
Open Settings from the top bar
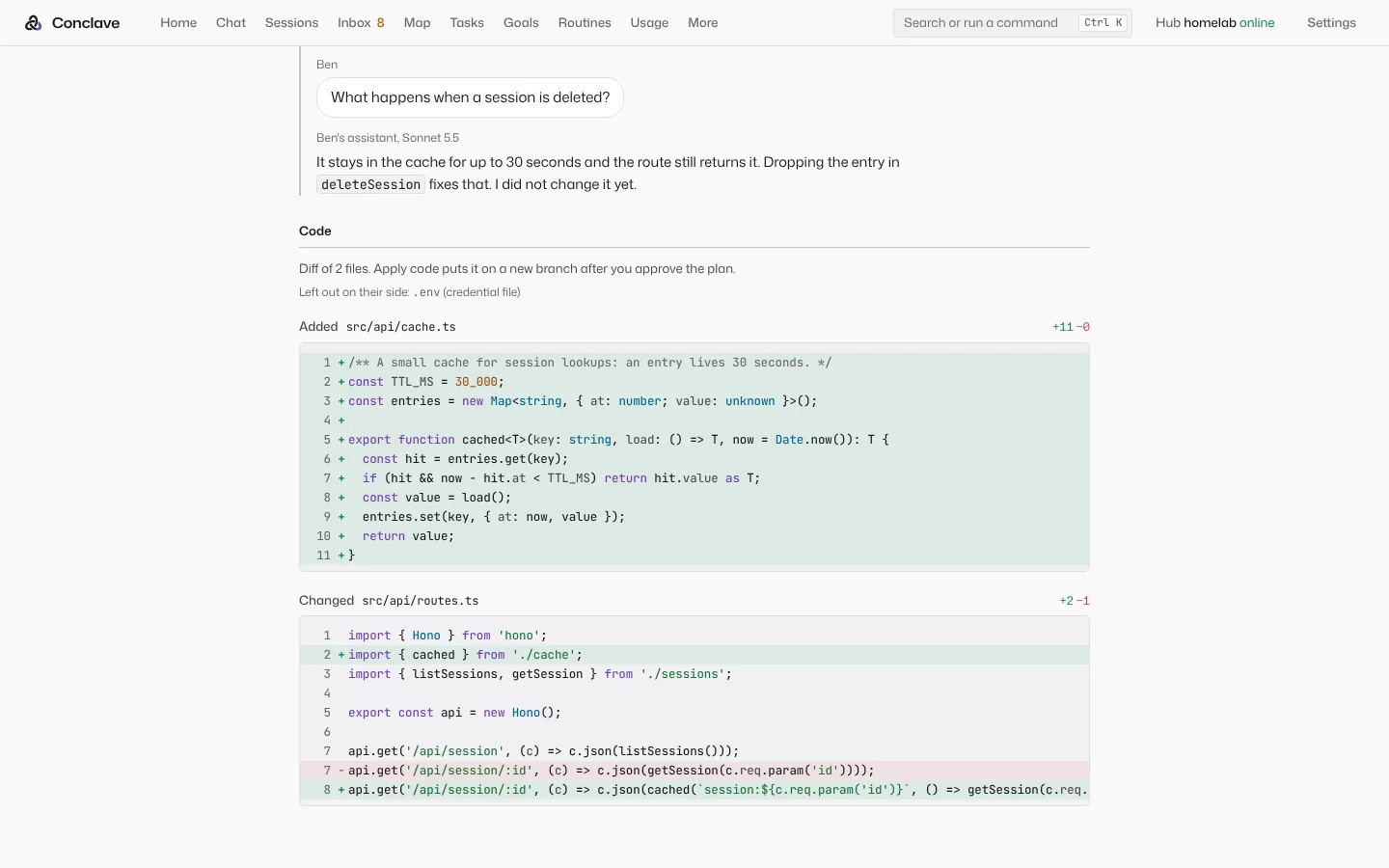(1331, 23)
